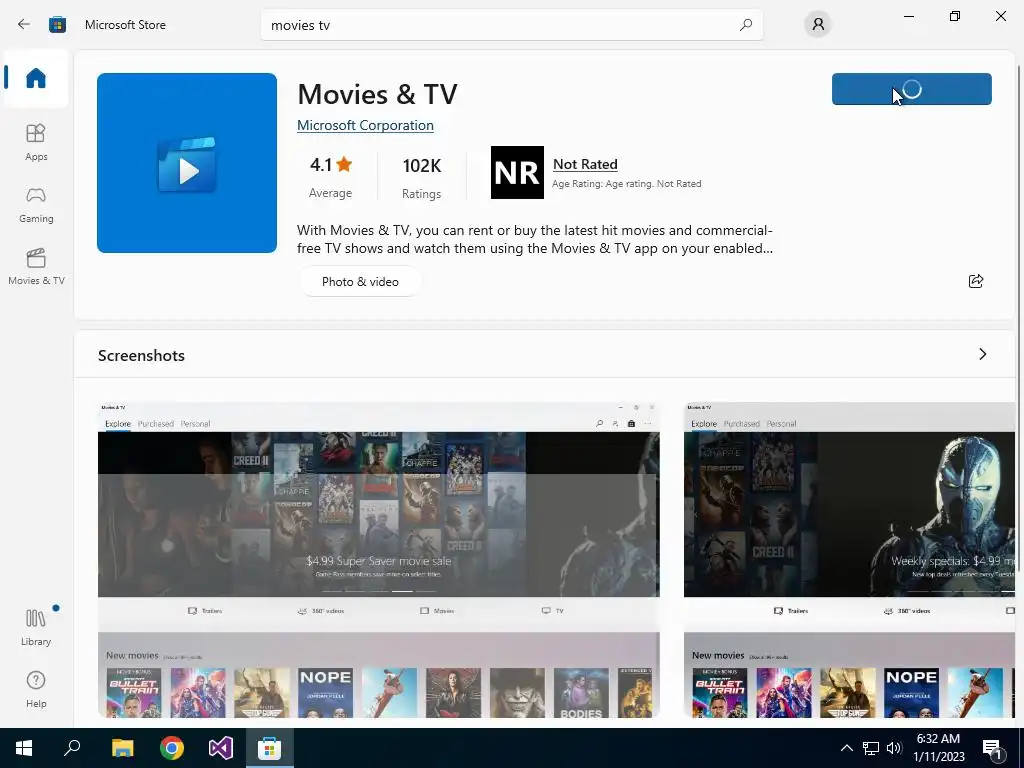
Task: Open network status tray icon
Action: [871, 748]
